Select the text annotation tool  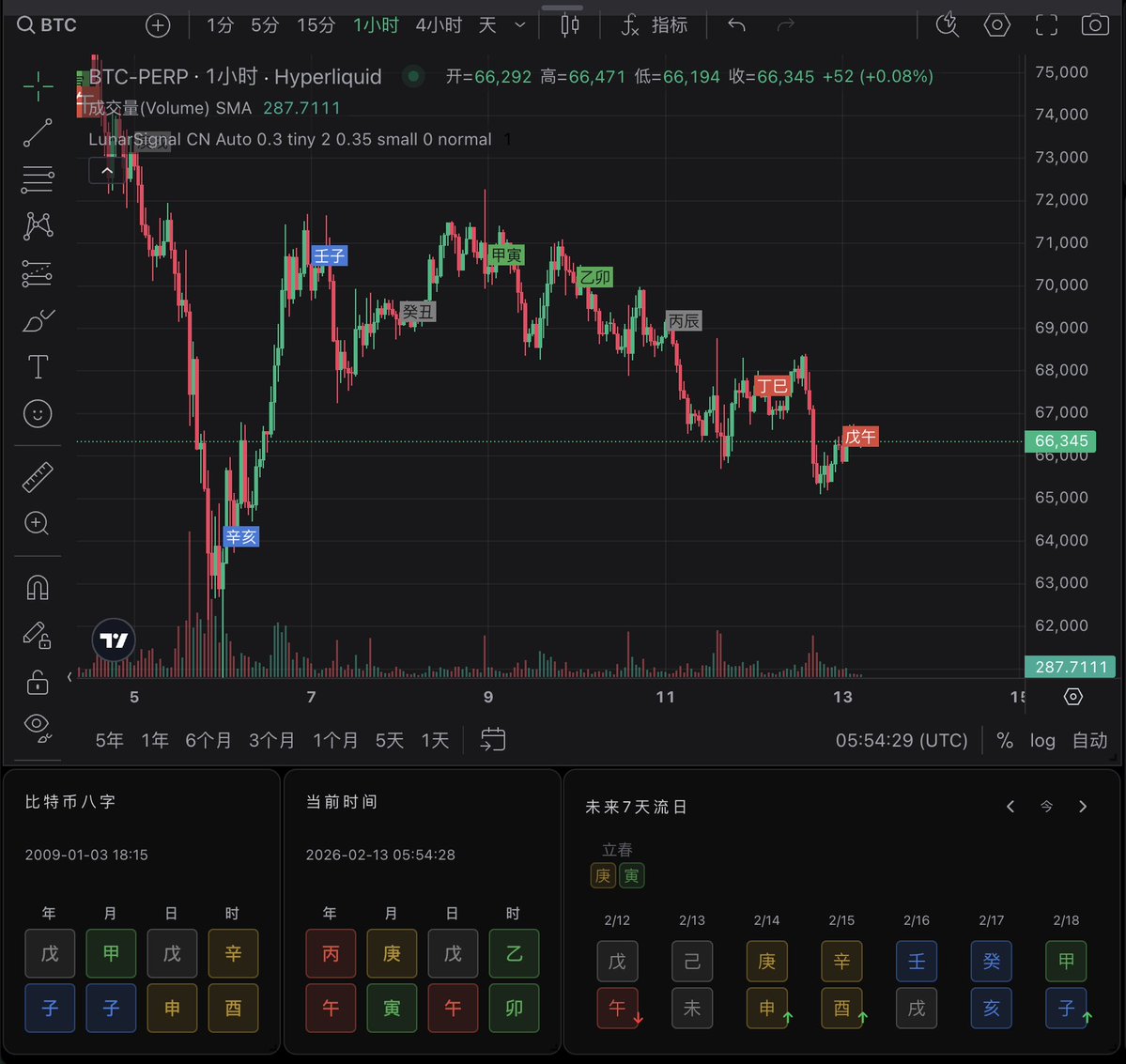[x=38, y=367]
